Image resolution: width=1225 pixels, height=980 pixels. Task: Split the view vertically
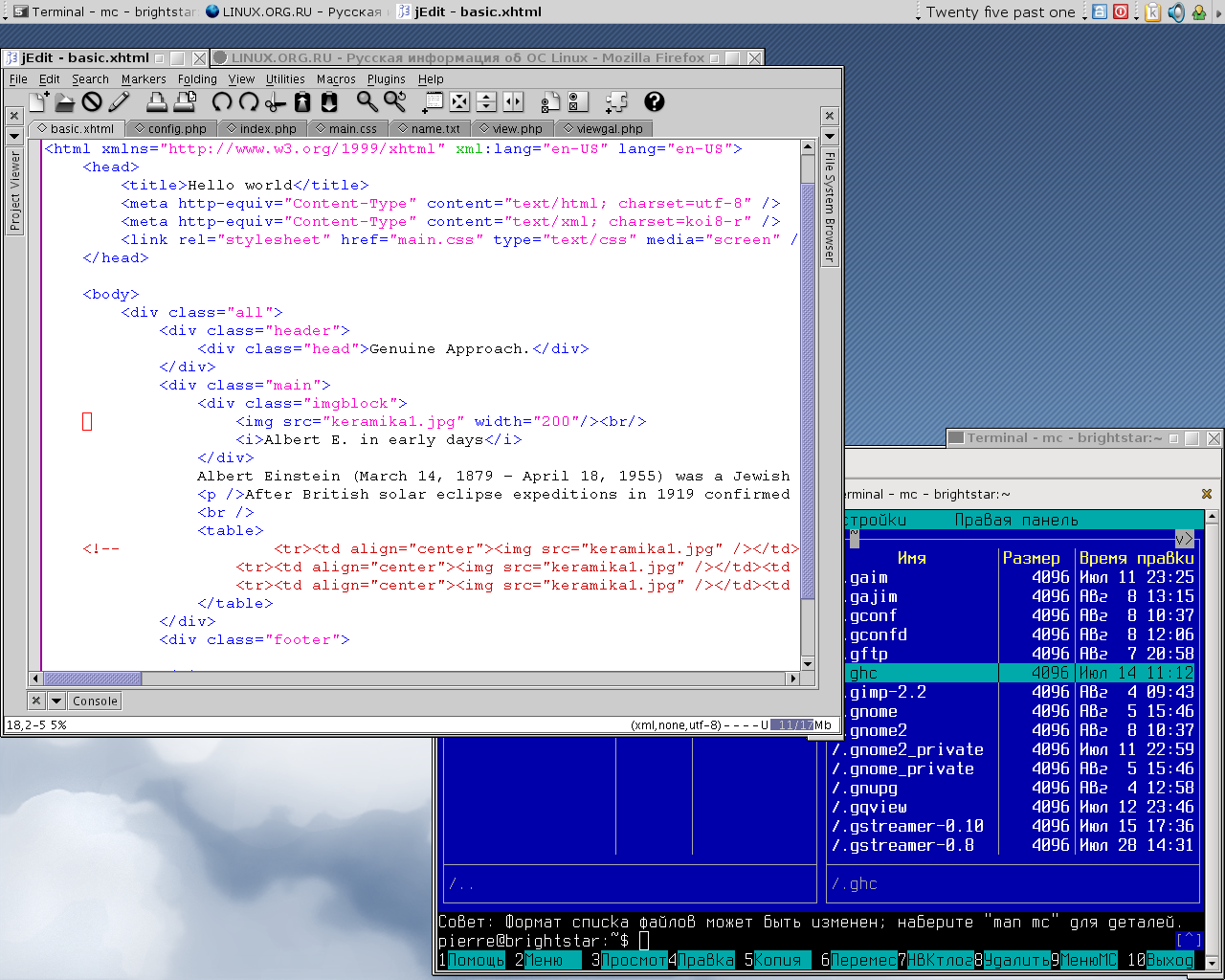tap(513, 101)
